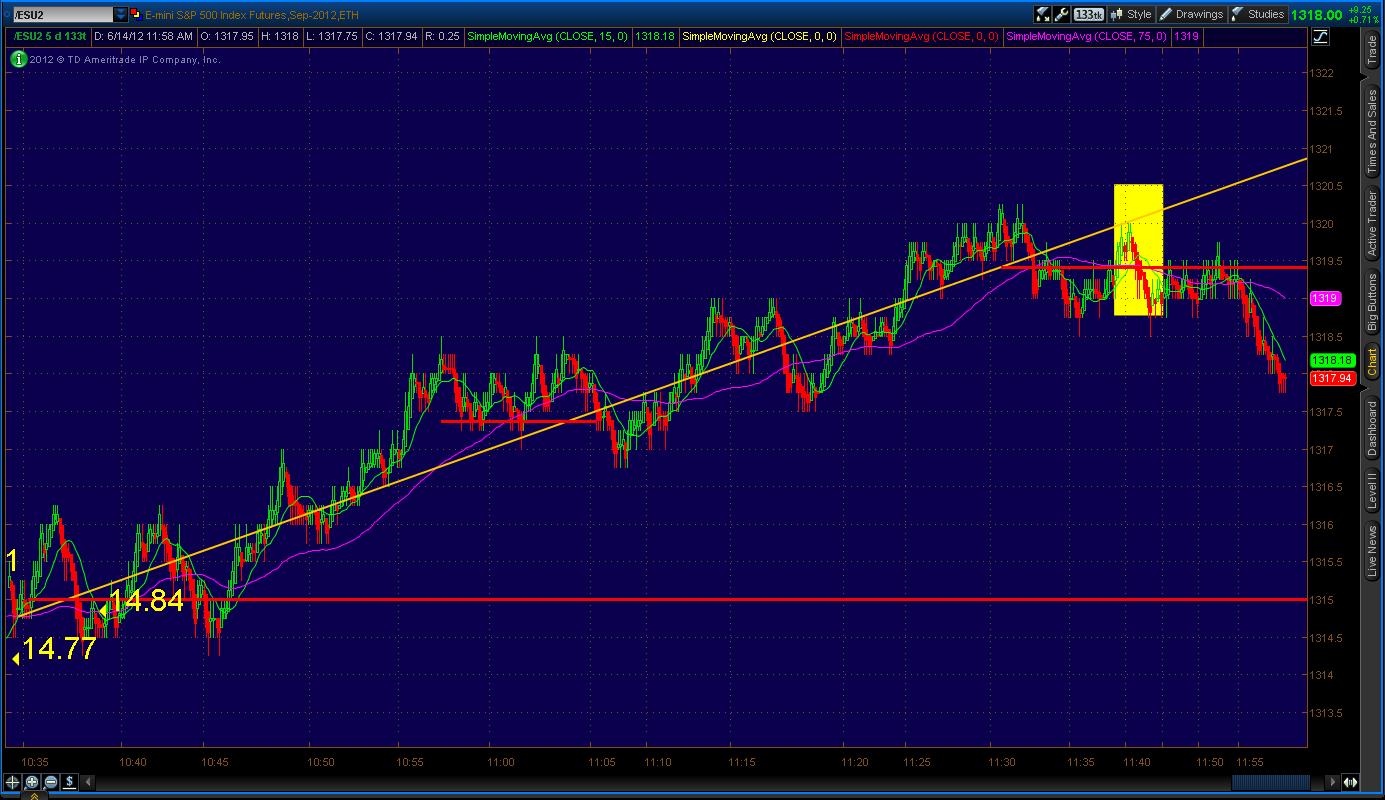Click the H: 1318 high value
1385x800 pixels.
tap(280, 37)
